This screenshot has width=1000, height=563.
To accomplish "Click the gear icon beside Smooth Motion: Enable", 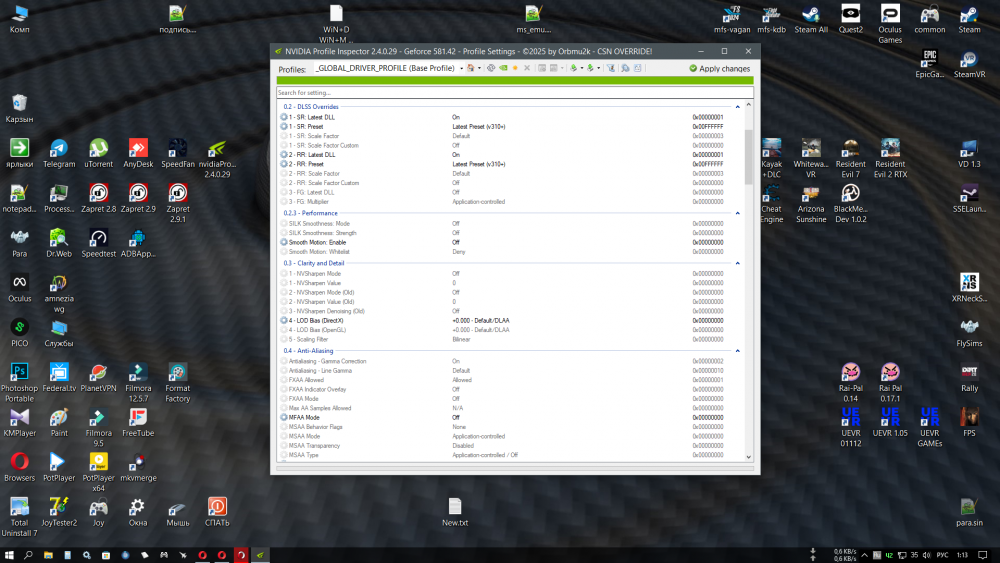I will click(x=284, y=242).
